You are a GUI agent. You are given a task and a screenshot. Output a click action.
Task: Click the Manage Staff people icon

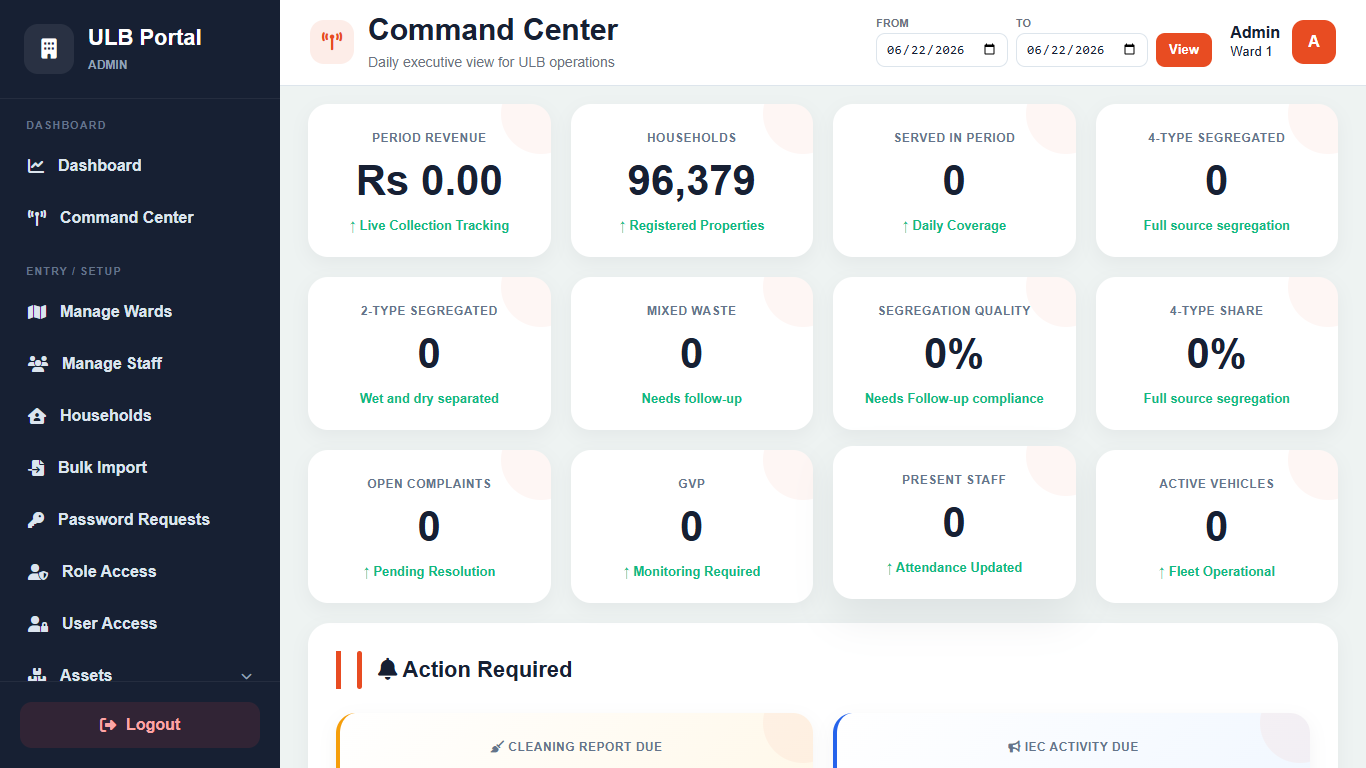click(x=38, y=364)
